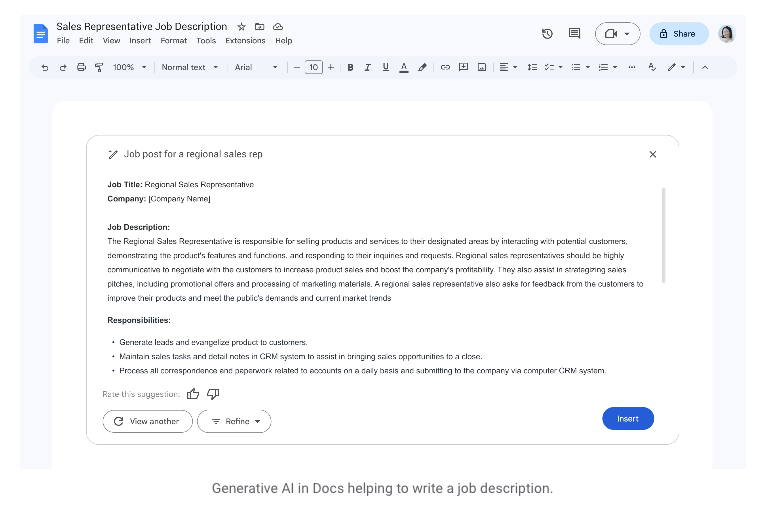
Task: Open version history clock icon
Action: click(x=547, y=34)
